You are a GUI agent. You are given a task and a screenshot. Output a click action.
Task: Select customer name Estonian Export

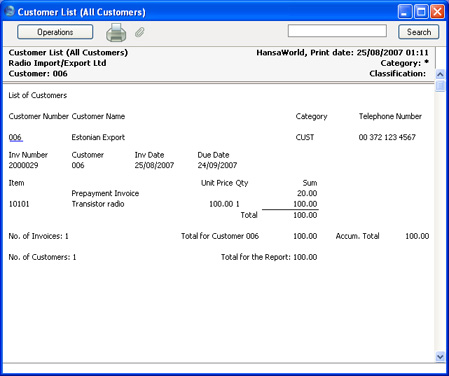98,137
